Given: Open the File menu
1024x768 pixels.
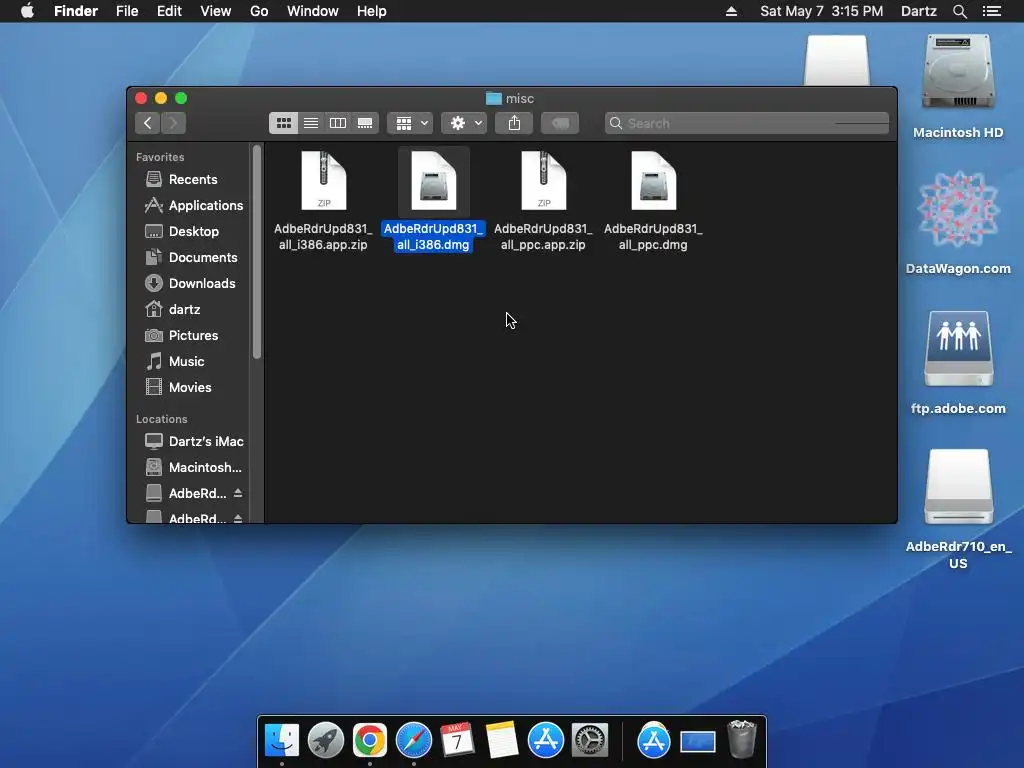Looking at the screenshot, I should pyautogui.click(x=127, y=11).
